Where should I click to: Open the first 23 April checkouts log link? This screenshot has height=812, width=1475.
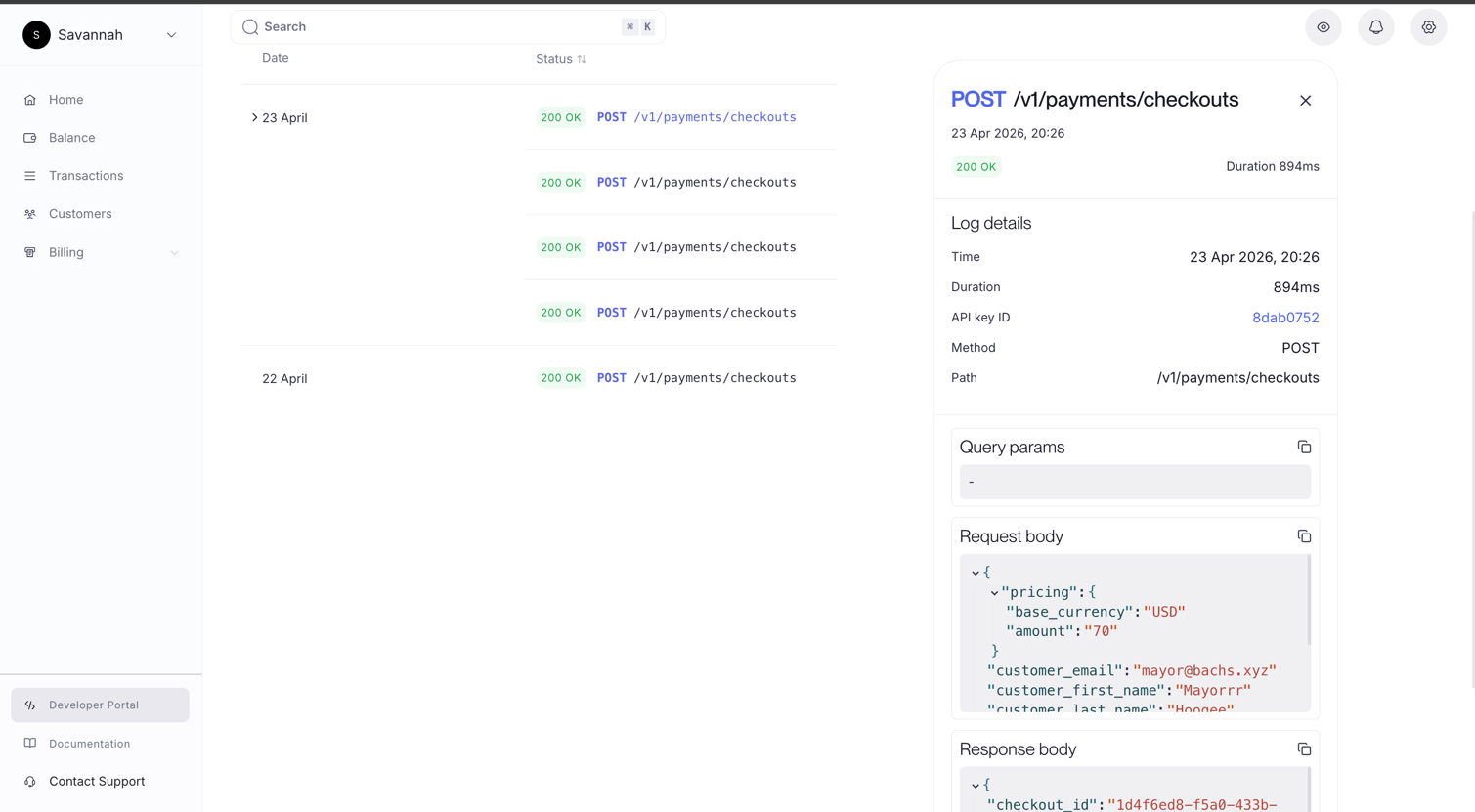coord(715,117)
